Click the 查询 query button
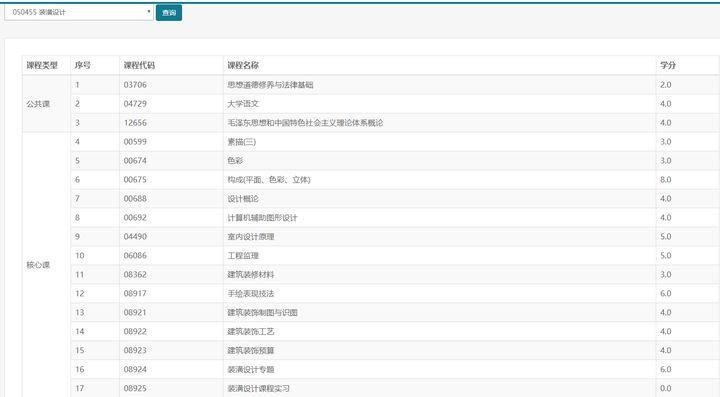This screenshot has height=397, width=720. (169, 13)
